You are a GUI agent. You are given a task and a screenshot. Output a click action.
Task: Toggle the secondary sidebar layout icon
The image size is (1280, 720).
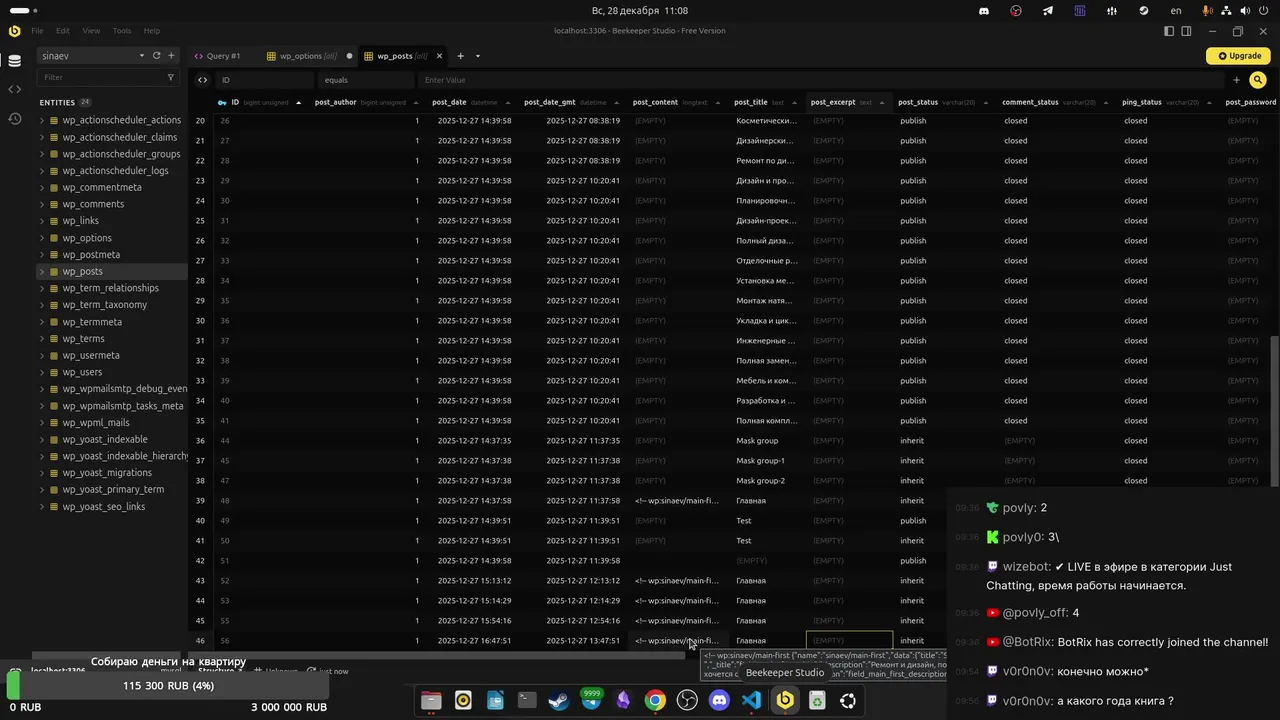(x=1186, y=31)
